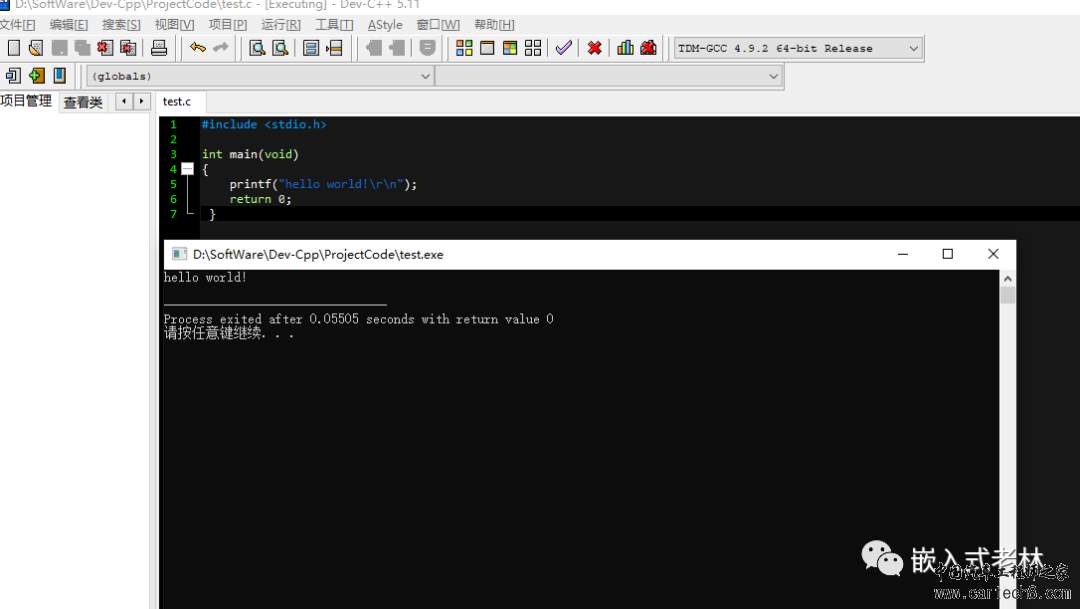This screenshot has width=1080, height=609.
Task: Click the Redo arrow icon
Action: [220, 48]
